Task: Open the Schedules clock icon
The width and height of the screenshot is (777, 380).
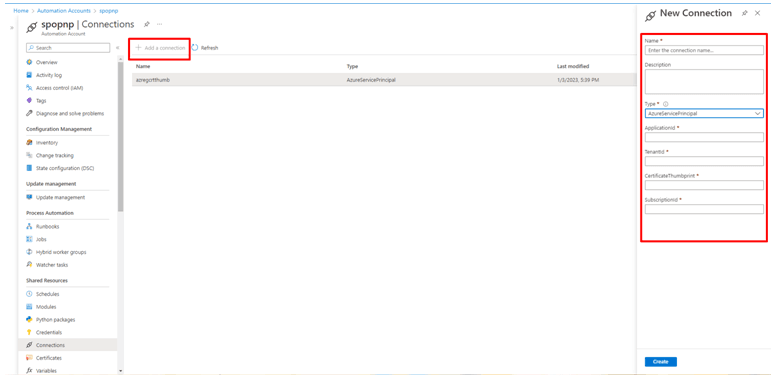Action: [x=29, y=294]
